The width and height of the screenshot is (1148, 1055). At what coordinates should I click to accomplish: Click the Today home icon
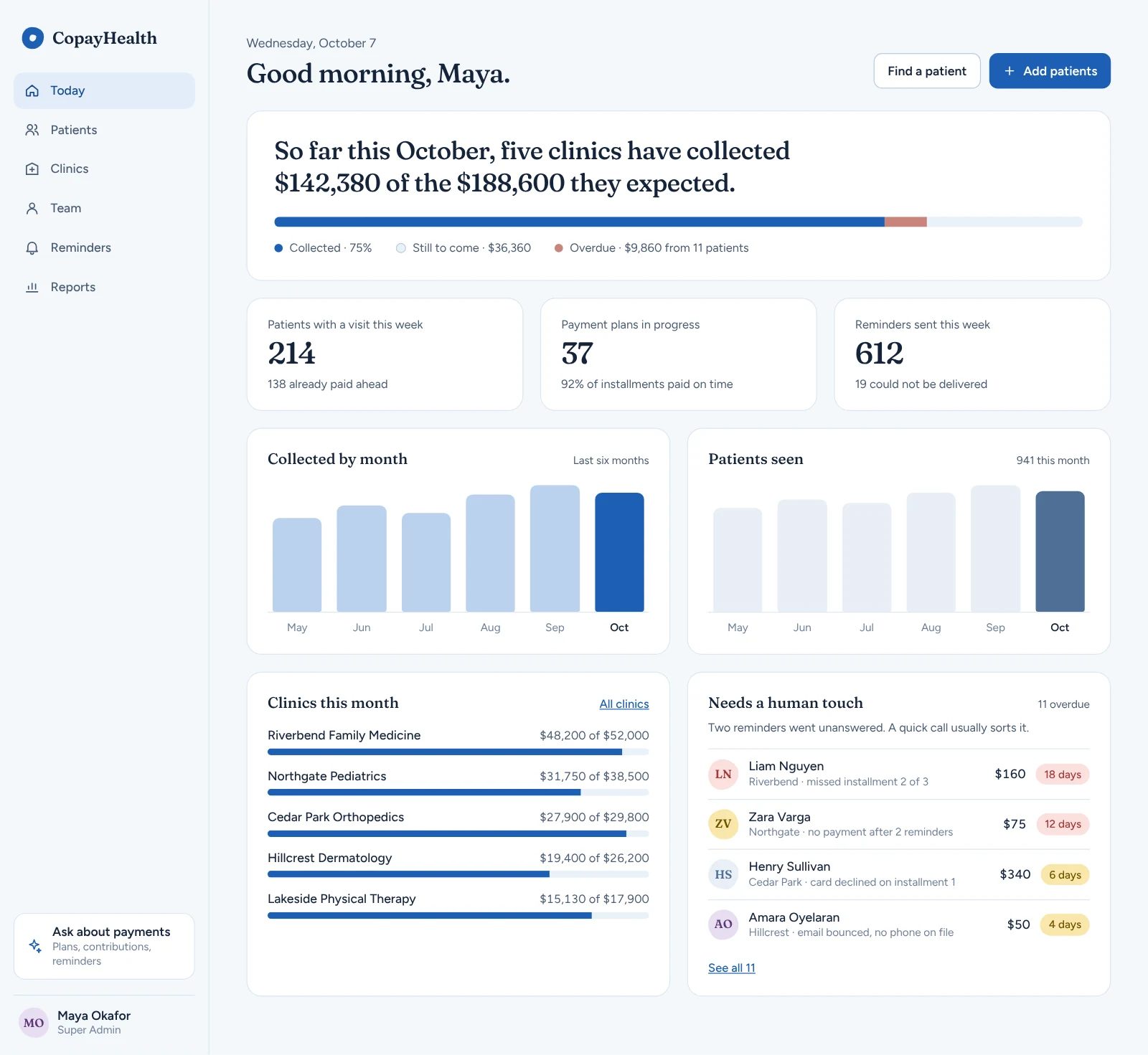coord(32,91)
